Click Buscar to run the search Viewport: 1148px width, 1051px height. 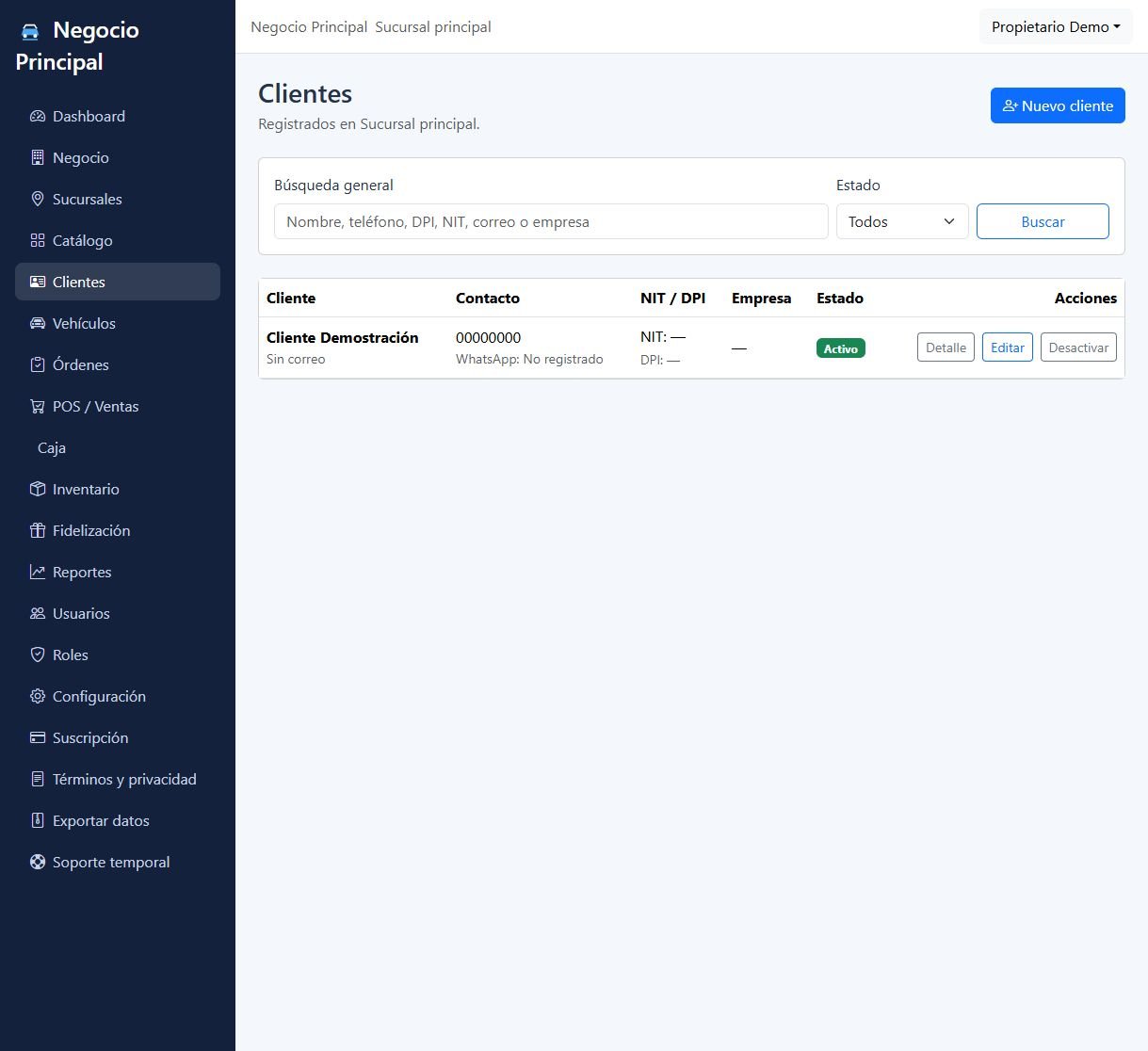click(1043, 221)
